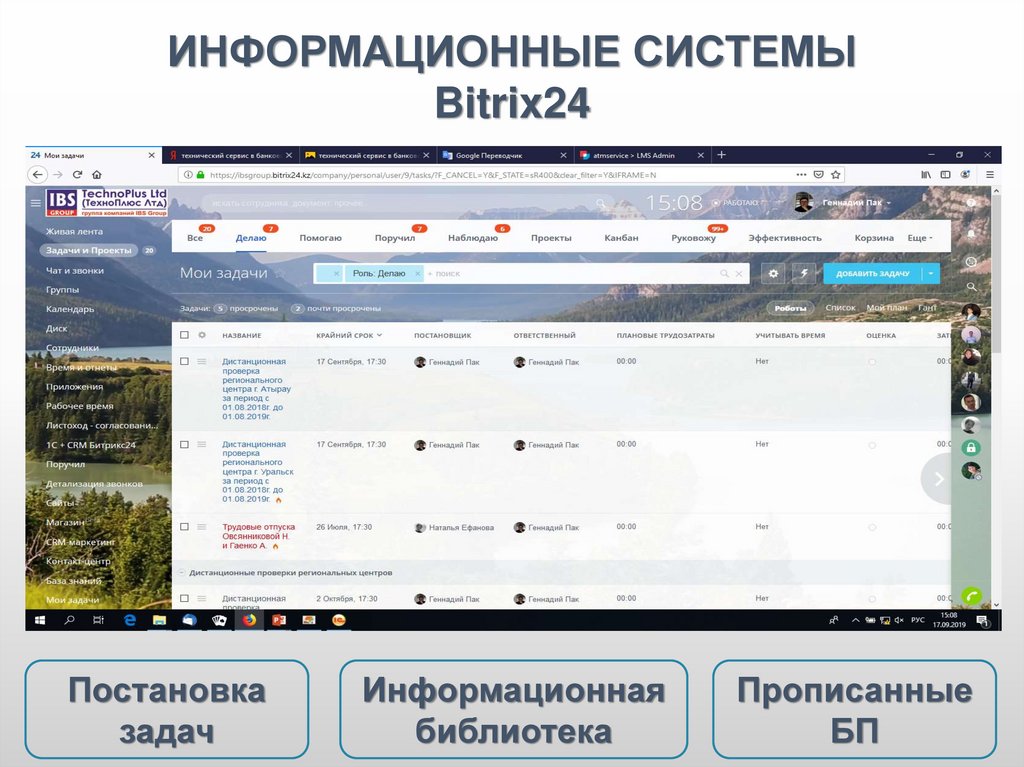
Task: Open actions menu for the Уральск task row
Action: click(x=202, y=444)
